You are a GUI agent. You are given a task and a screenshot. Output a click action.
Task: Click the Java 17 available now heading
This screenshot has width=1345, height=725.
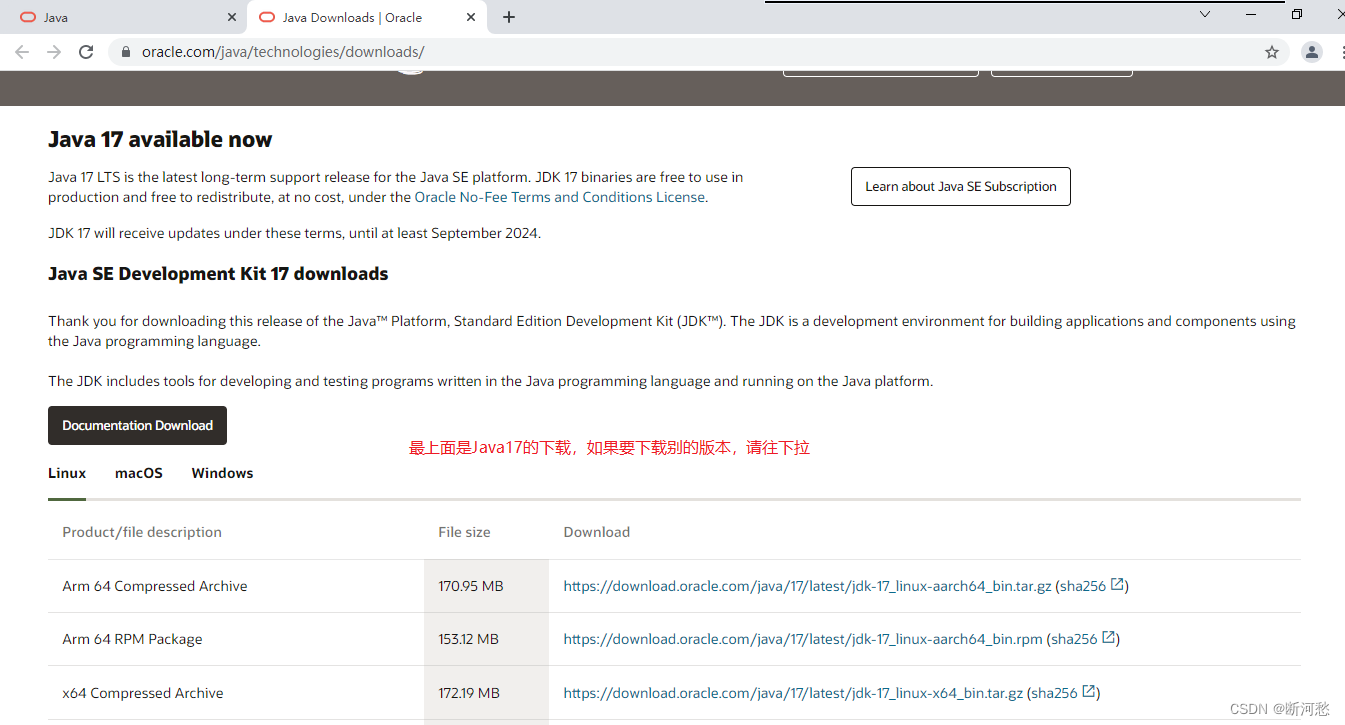coord(160,139)
